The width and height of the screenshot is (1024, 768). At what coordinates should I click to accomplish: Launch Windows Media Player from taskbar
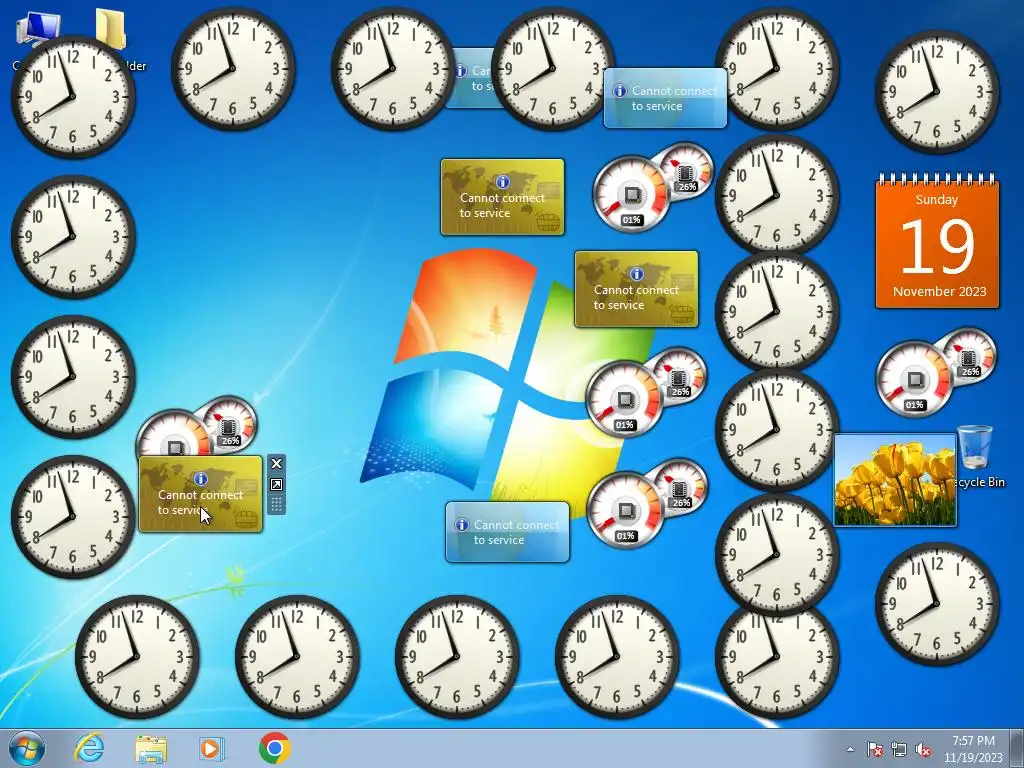point(211,748)
